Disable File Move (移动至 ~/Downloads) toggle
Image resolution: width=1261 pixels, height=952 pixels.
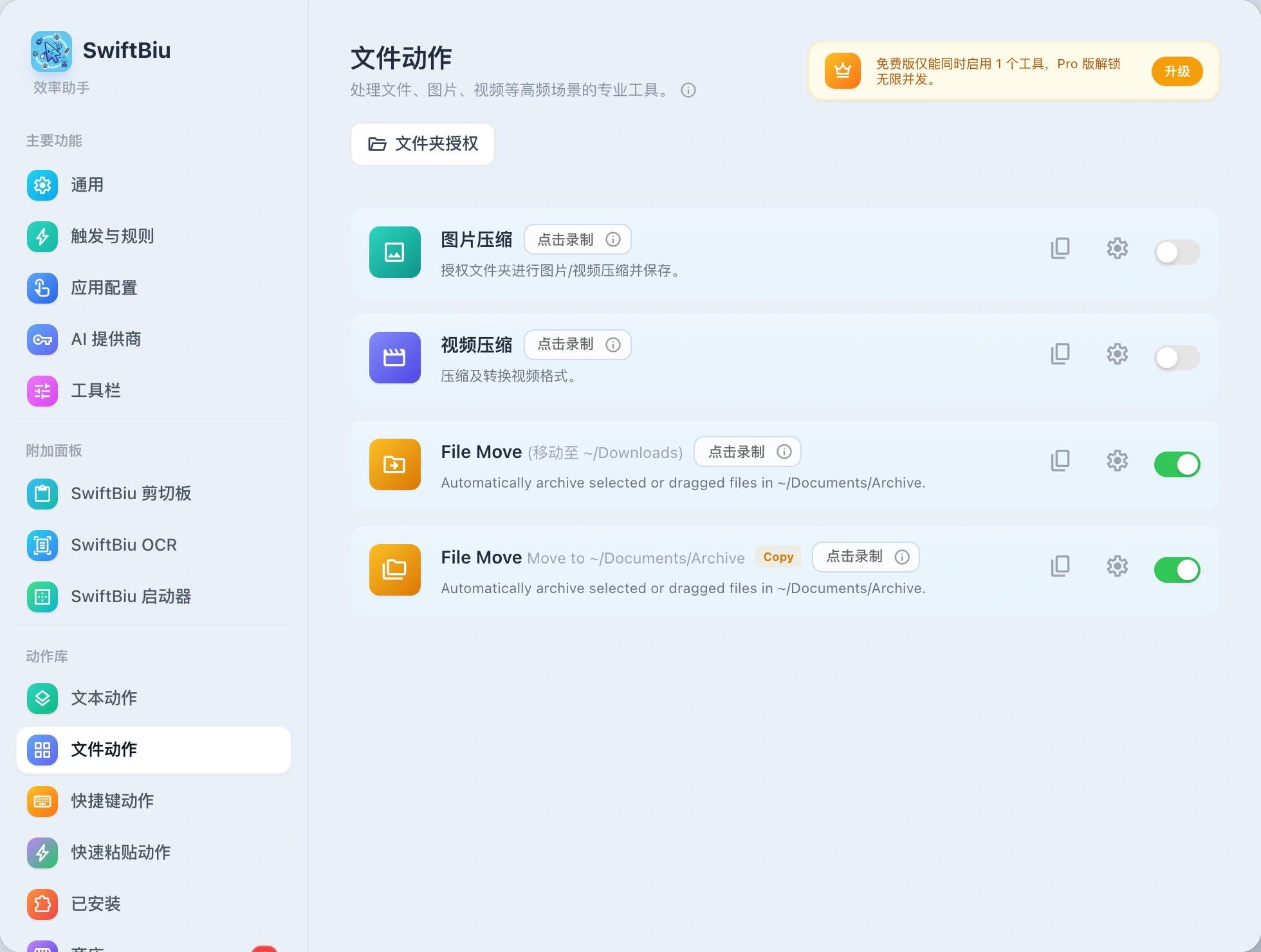(1177, 464)
